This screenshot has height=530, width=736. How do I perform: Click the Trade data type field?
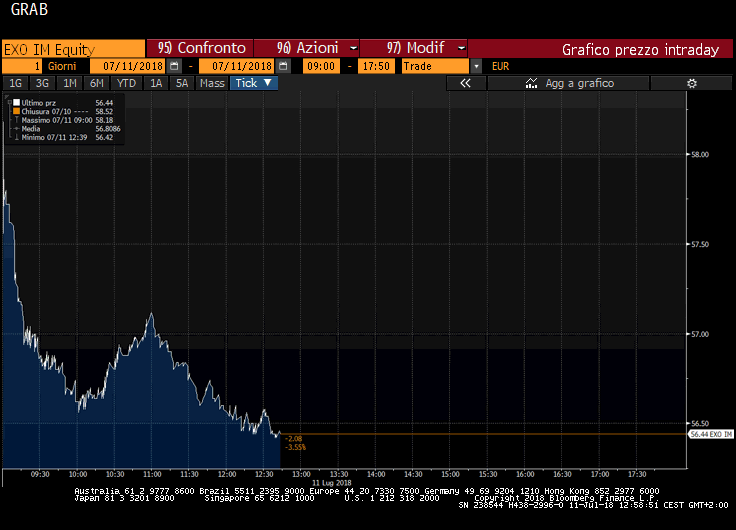(436, 66)
